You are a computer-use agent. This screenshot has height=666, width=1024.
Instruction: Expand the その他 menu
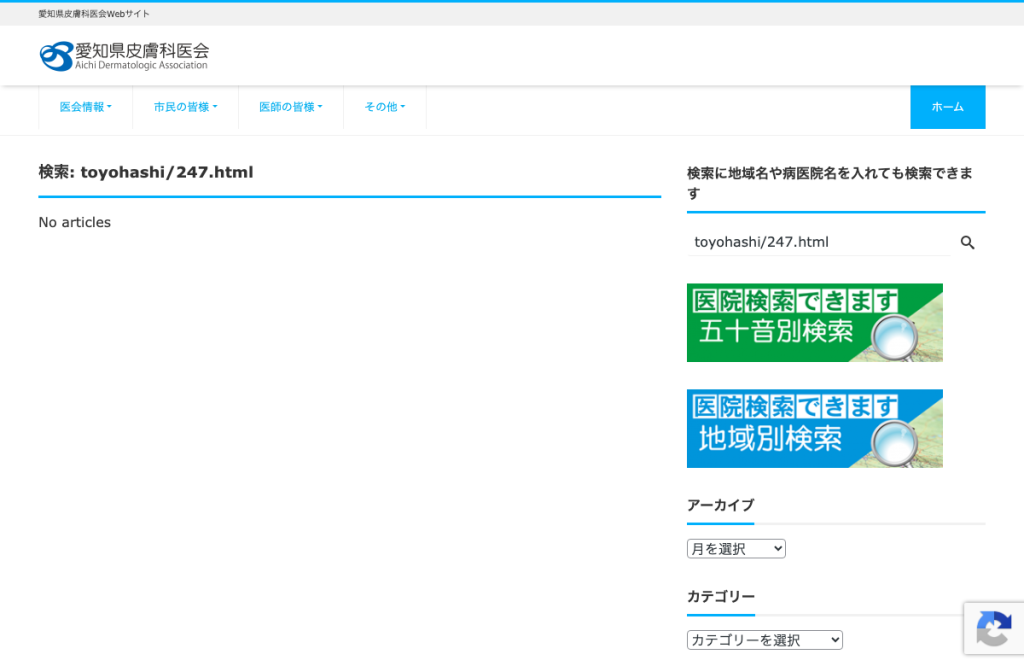pyautogui.click(x=385, y=107)
